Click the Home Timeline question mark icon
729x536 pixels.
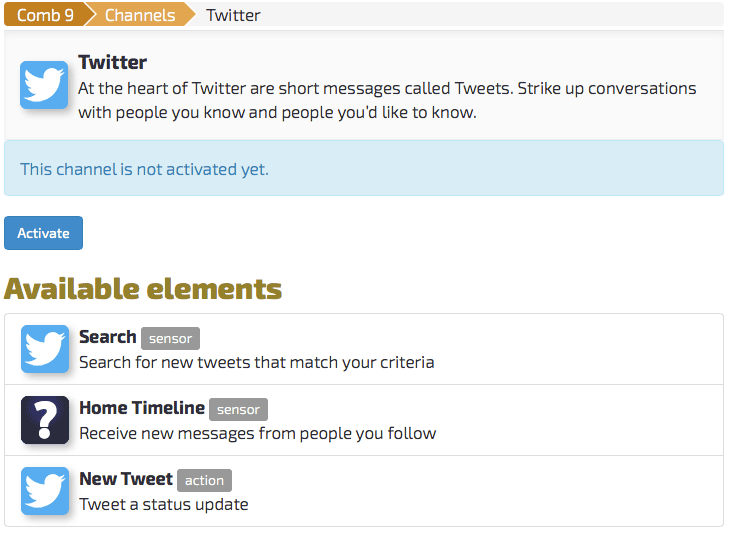(x=45, y=420)
